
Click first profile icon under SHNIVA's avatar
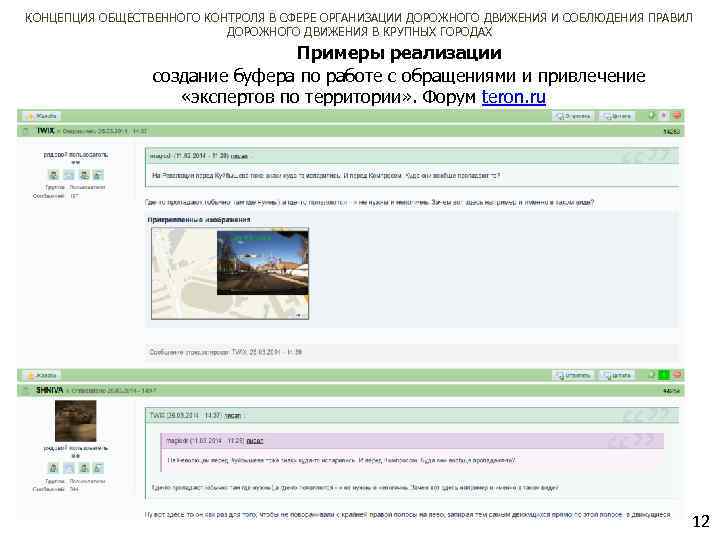pos(54,468)
